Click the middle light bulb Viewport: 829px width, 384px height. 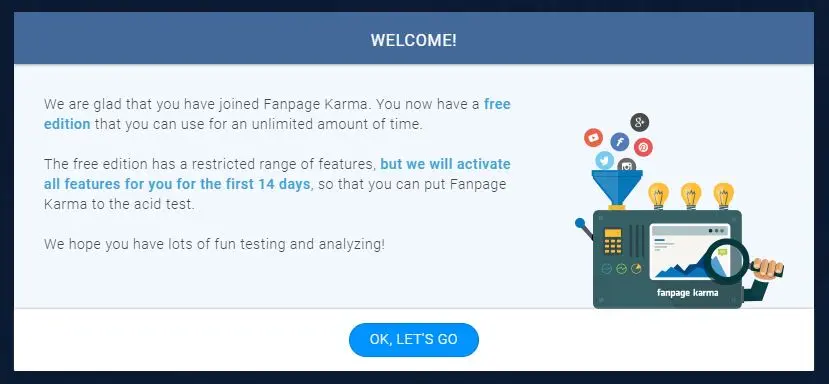[x=690, y=196]
